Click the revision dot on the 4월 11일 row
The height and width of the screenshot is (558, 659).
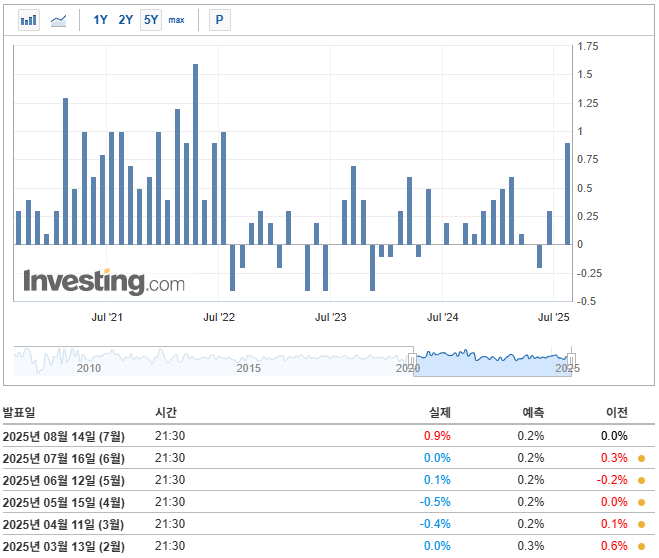(641, 524)
